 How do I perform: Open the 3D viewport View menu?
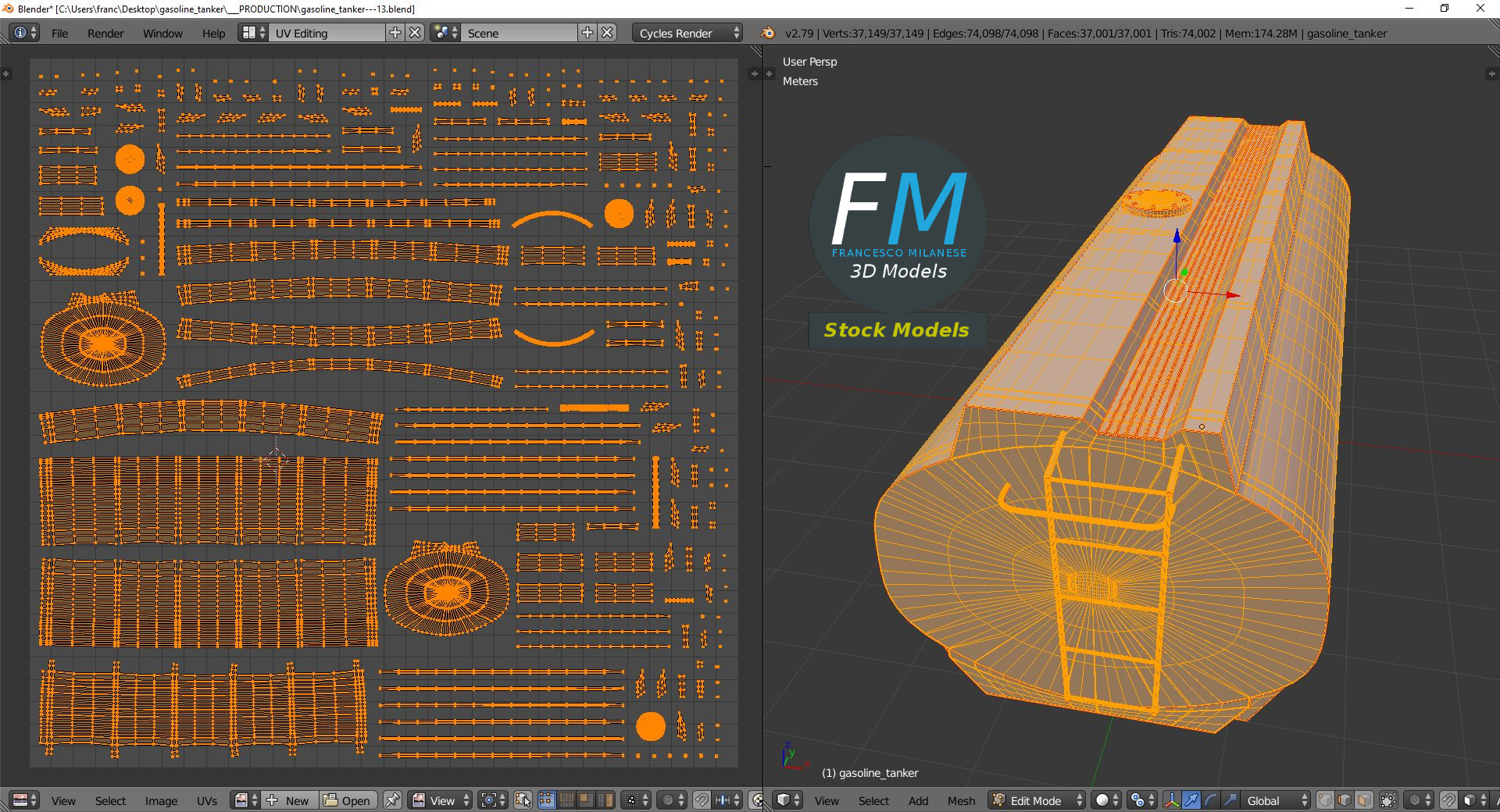827,801
